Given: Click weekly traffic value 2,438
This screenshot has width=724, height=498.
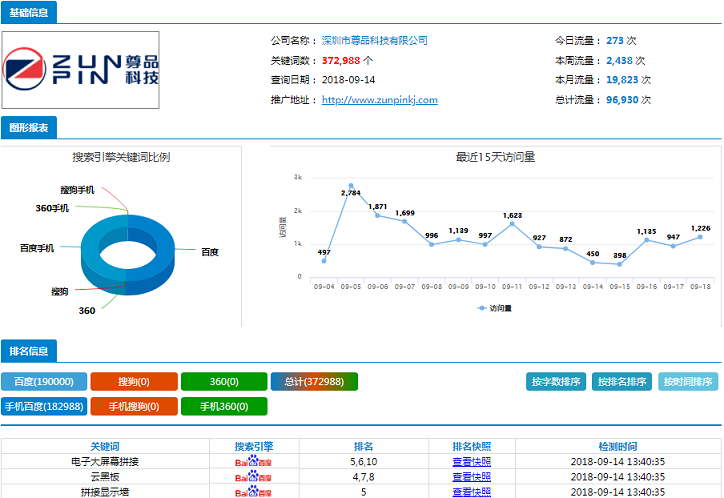Looking at the screenshot, I should pos(619,60).
